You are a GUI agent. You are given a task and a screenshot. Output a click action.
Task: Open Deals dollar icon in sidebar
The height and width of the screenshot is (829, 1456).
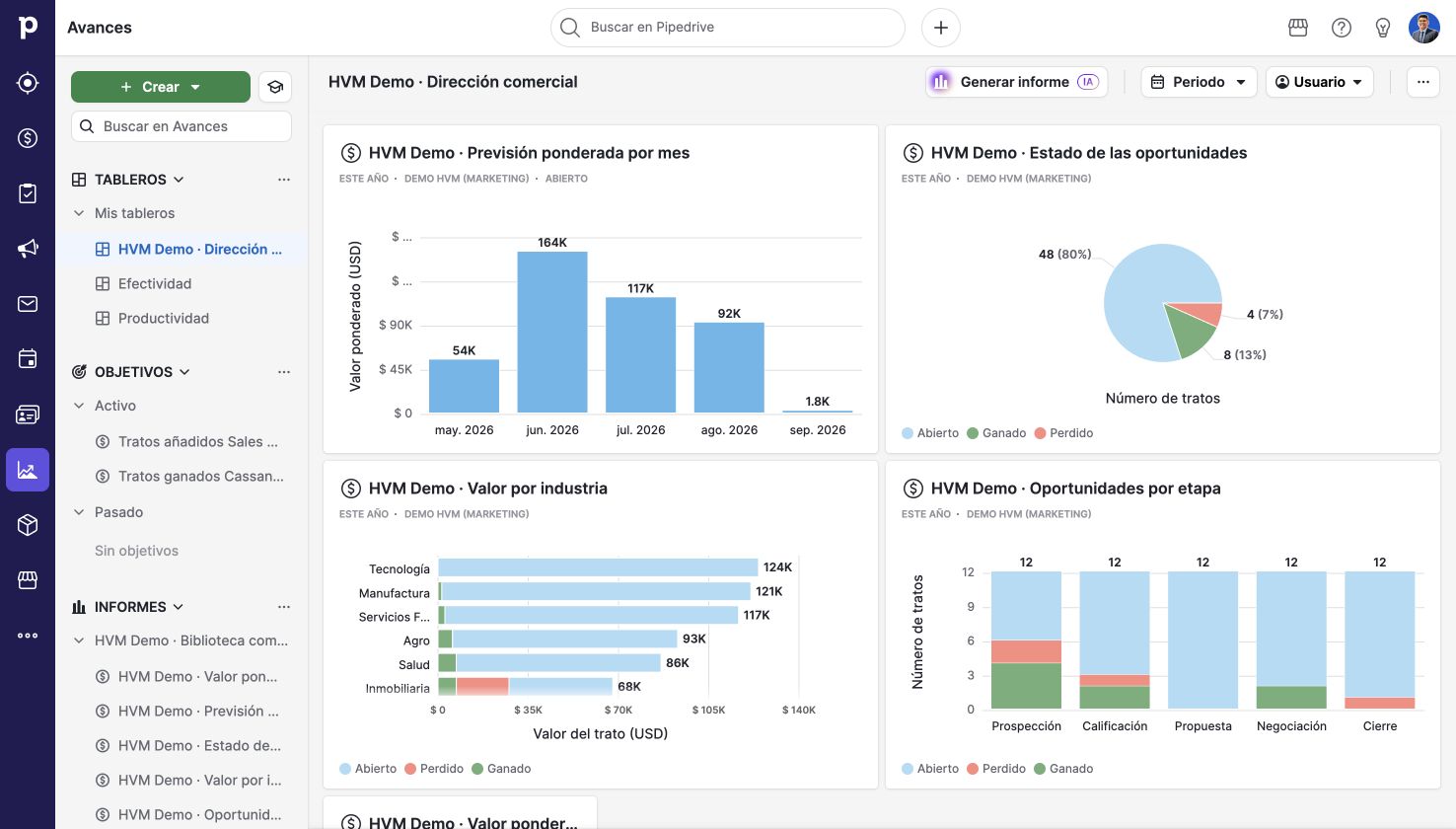[28, 138]
